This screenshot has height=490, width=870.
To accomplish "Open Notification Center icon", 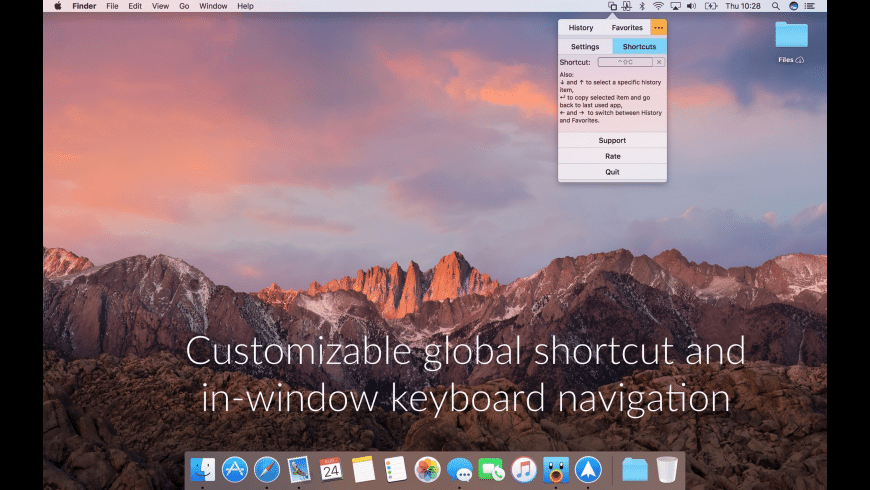I will (x=812, y=6).
